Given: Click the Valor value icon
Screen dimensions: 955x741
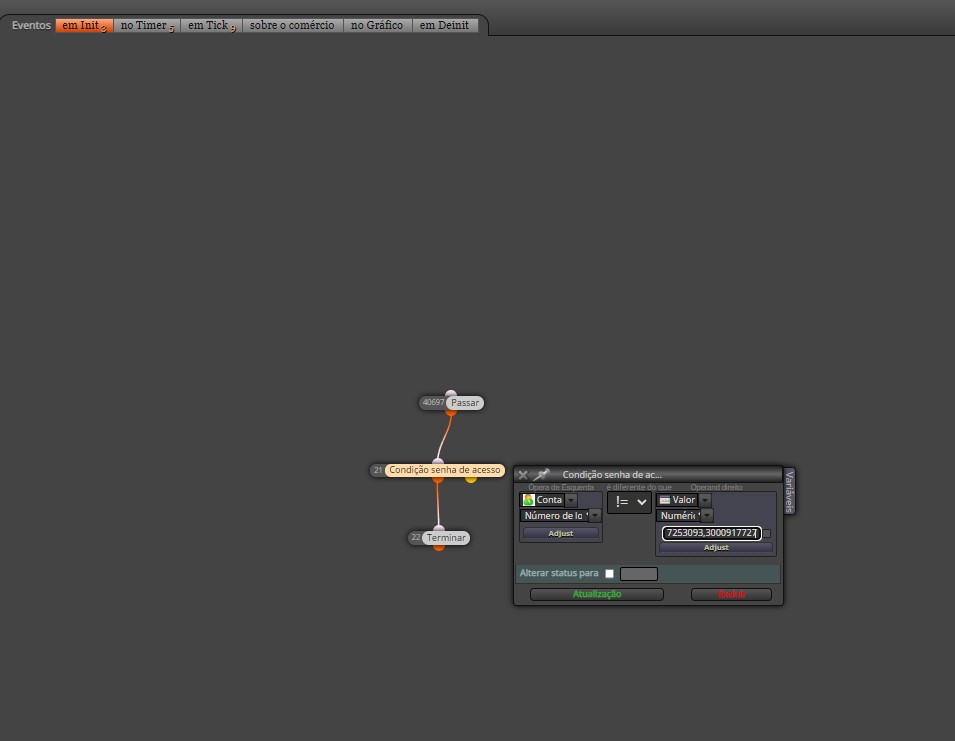Looking at the screenshot, I should (x=665, y=500).
